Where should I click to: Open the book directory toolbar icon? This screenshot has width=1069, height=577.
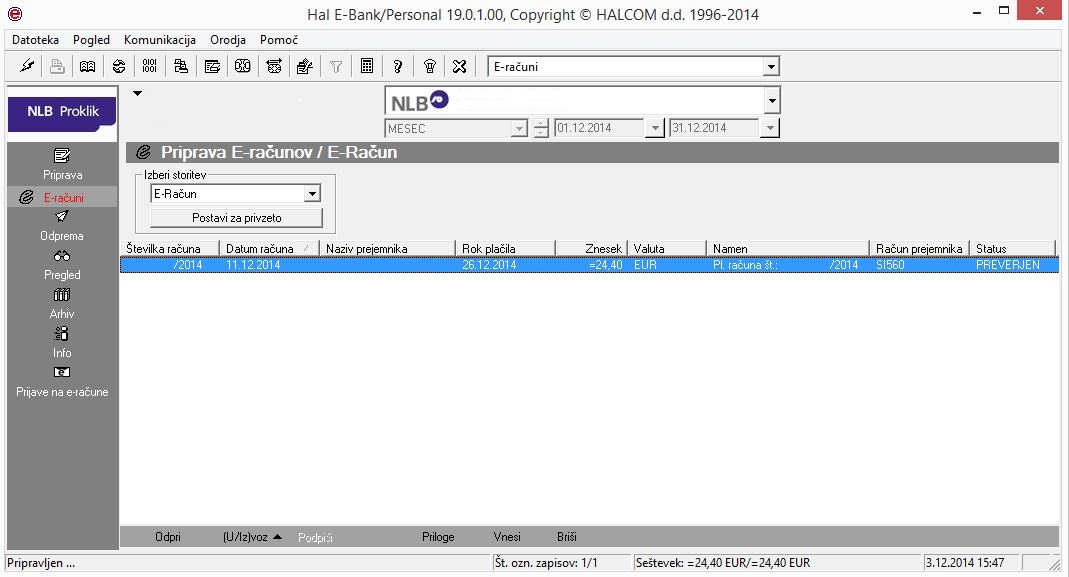tap(87, 66)
